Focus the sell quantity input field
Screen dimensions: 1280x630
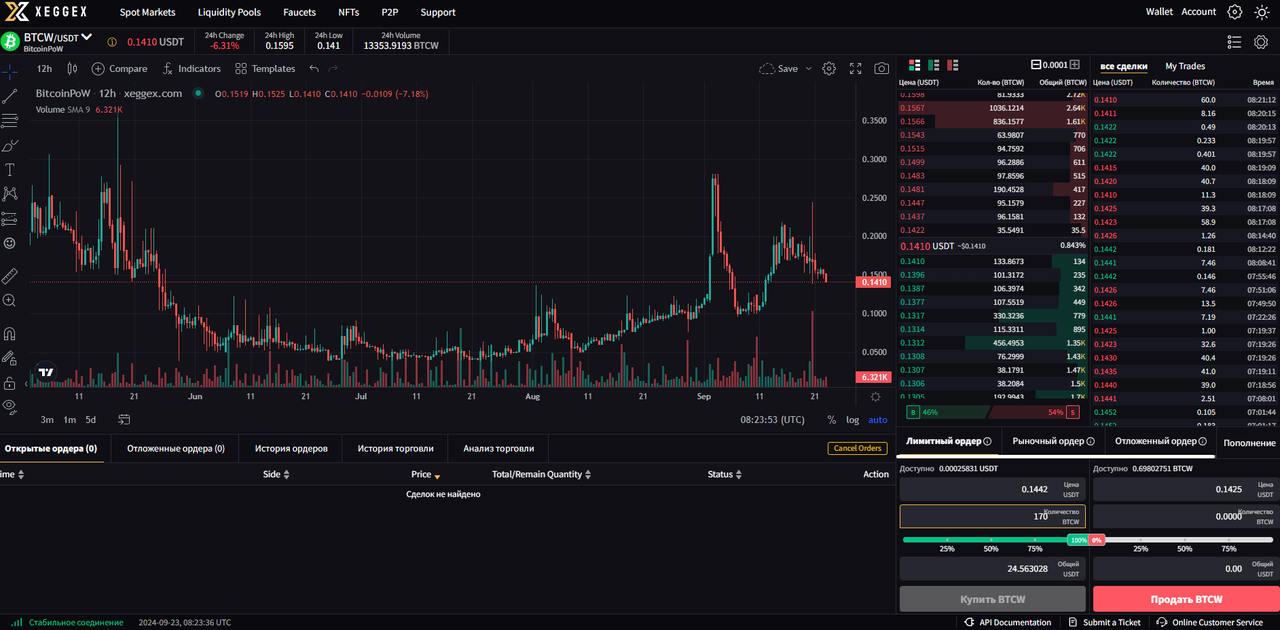click(1186, 516)
